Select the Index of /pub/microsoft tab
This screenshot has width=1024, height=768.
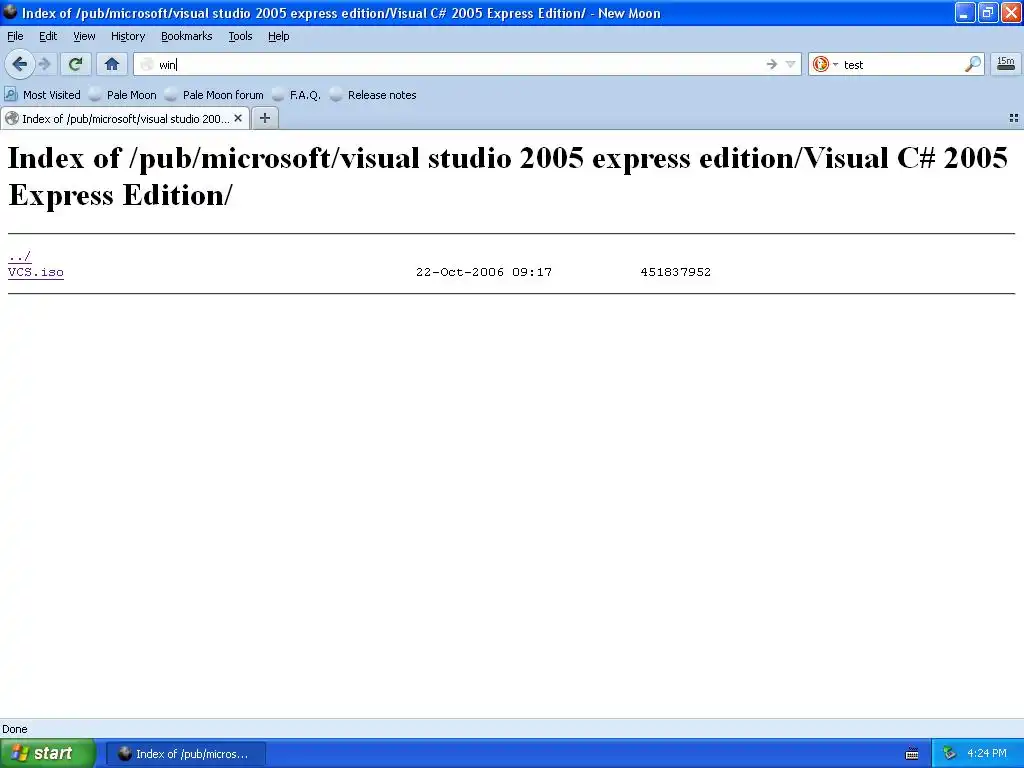click(x=125, y=118)
